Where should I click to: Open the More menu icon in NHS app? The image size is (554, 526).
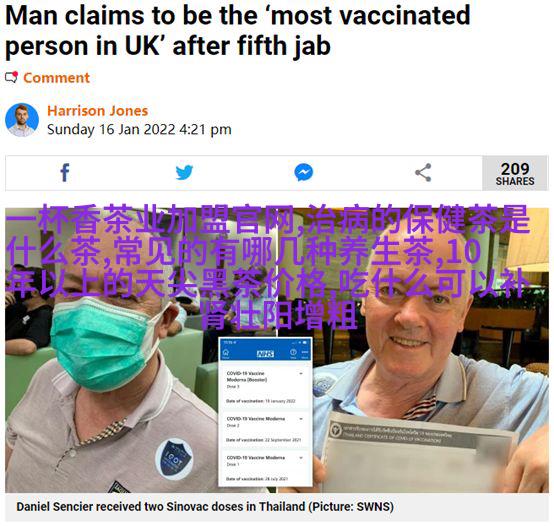[305, 353]
